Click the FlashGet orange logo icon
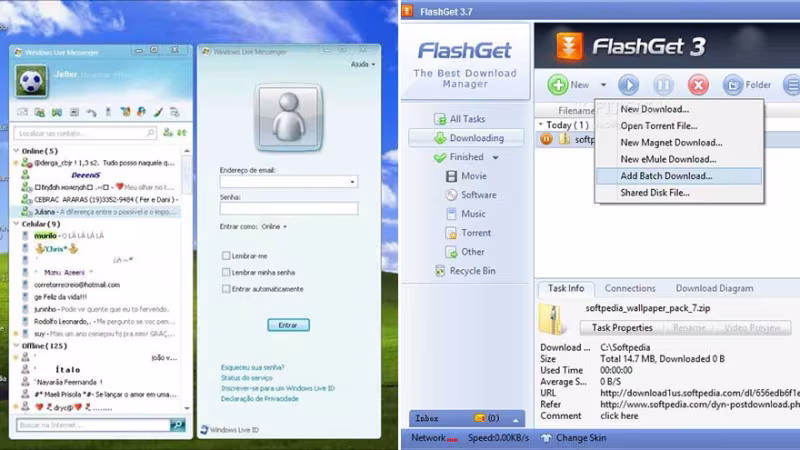 point(569,47)
